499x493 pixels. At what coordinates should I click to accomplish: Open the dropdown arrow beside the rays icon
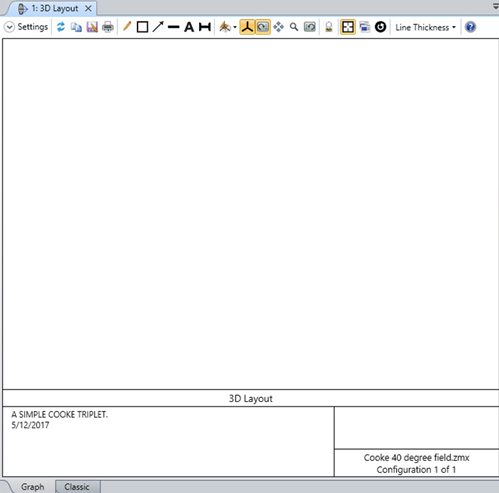[235, 27]
